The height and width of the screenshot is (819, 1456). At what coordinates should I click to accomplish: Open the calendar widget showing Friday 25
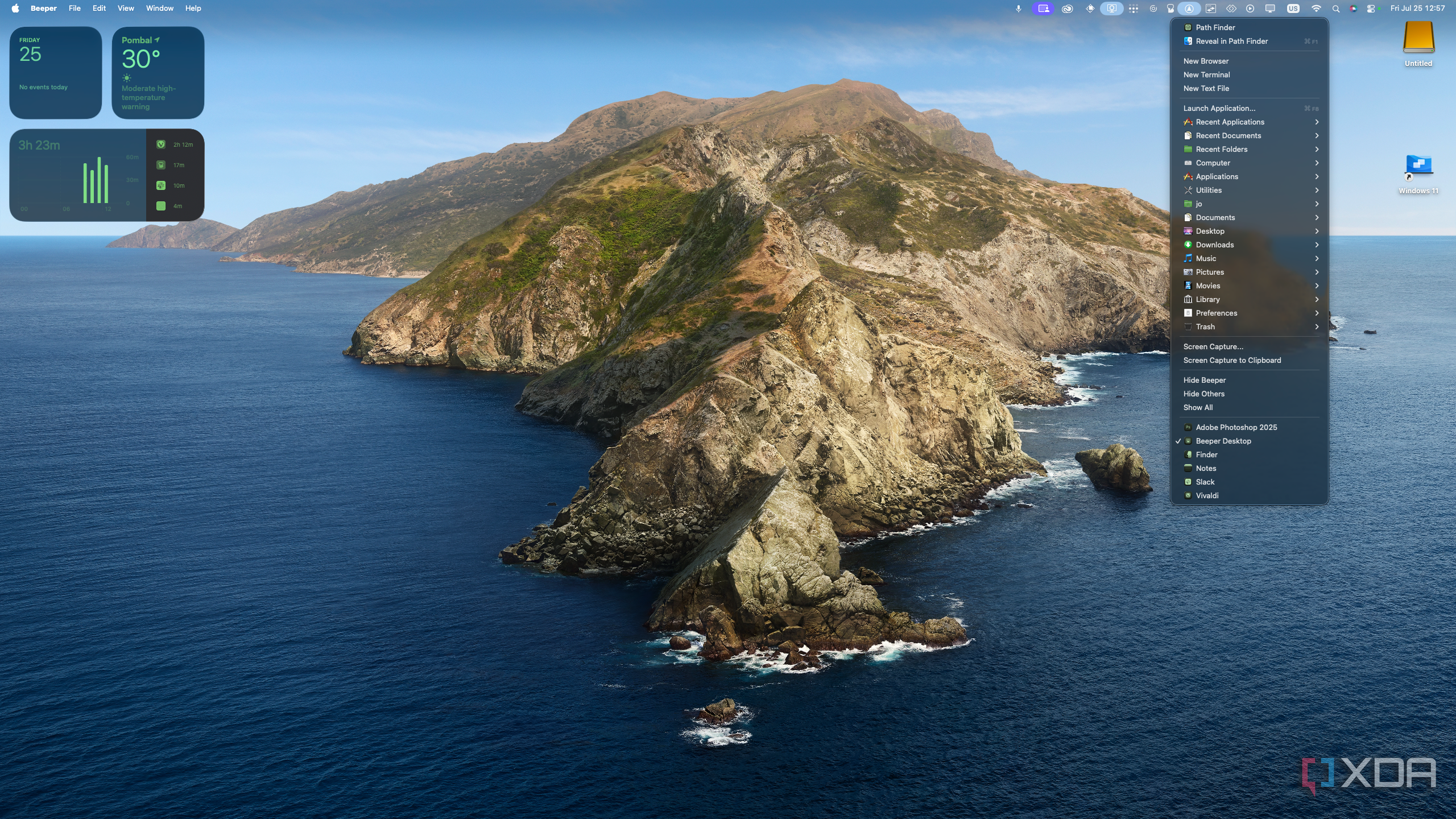pyautogui.click(x=56, y=73)
